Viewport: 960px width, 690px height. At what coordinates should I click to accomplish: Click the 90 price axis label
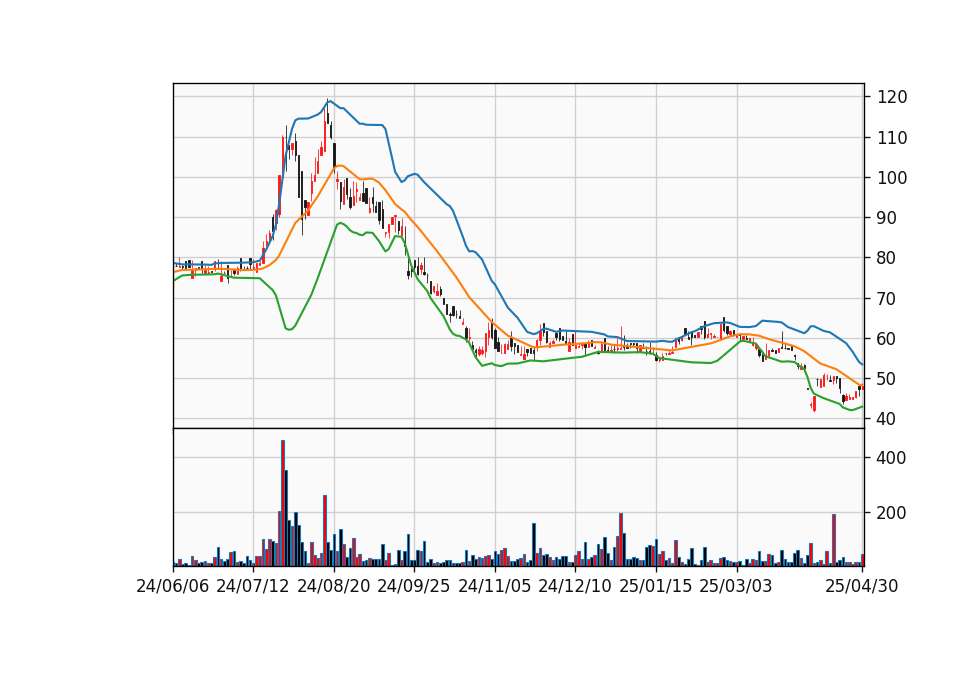pyautogui.click(x=887, y=218)
